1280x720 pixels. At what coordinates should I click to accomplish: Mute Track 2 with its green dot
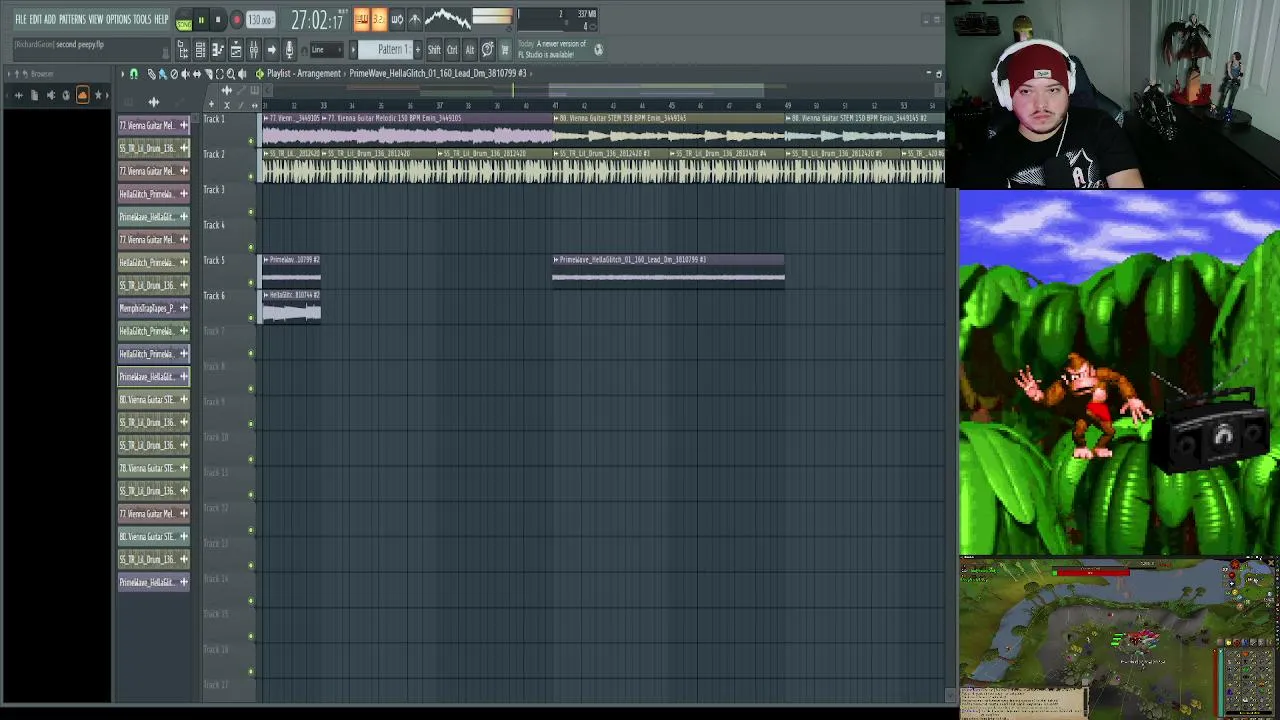251,176
